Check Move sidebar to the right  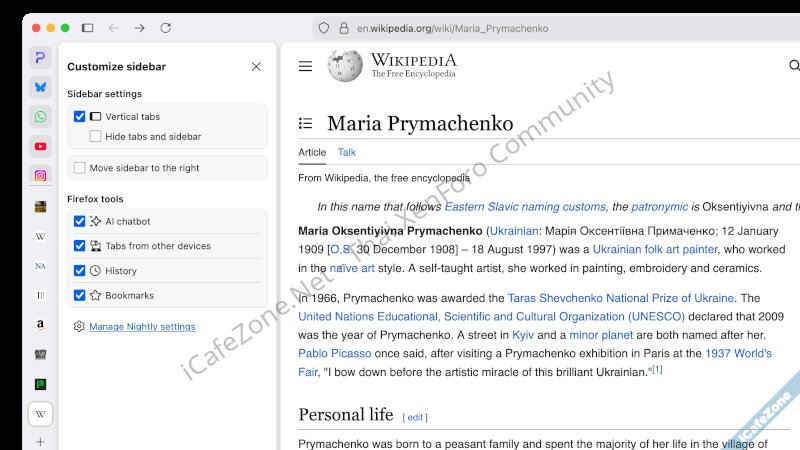[80, 168]
